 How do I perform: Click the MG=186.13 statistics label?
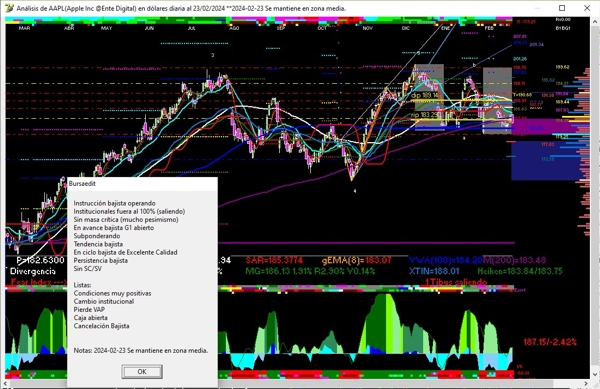point(310,271)
